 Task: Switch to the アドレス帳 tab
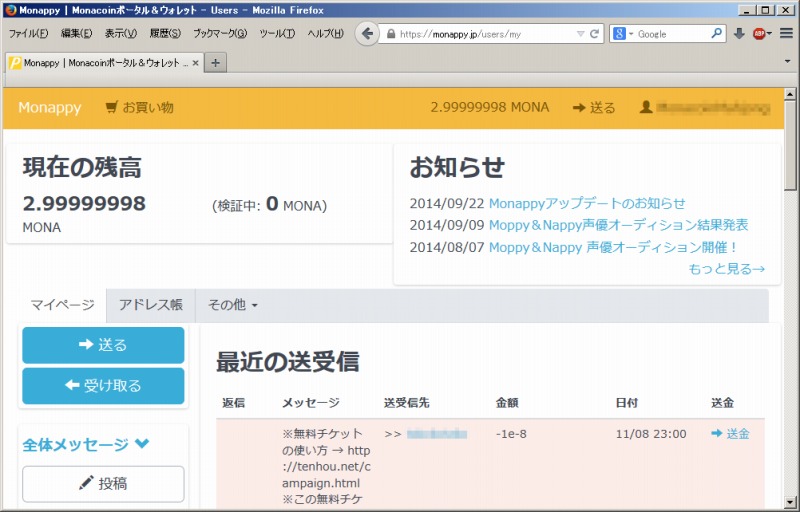pos(151,305)
